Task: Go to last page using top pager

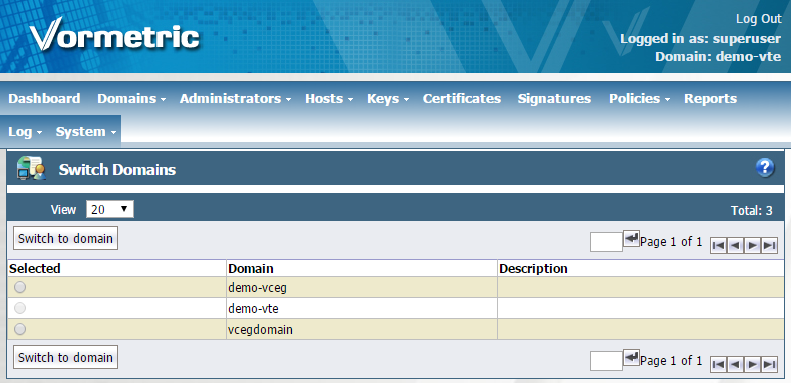Action: coord(769,246)
